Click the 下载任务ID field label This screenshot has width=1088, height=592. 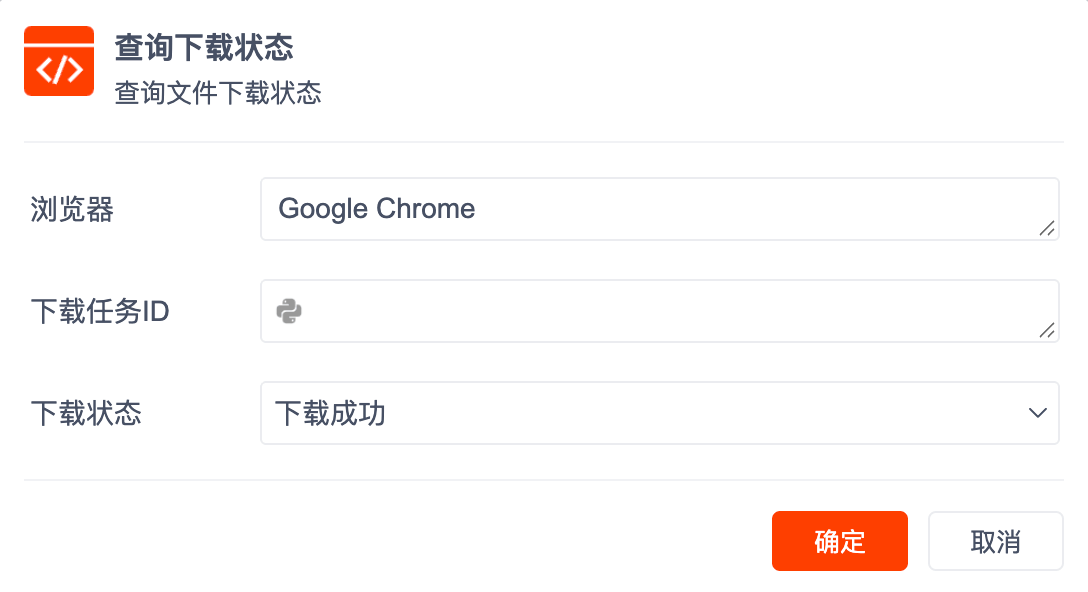pos(100,311)
